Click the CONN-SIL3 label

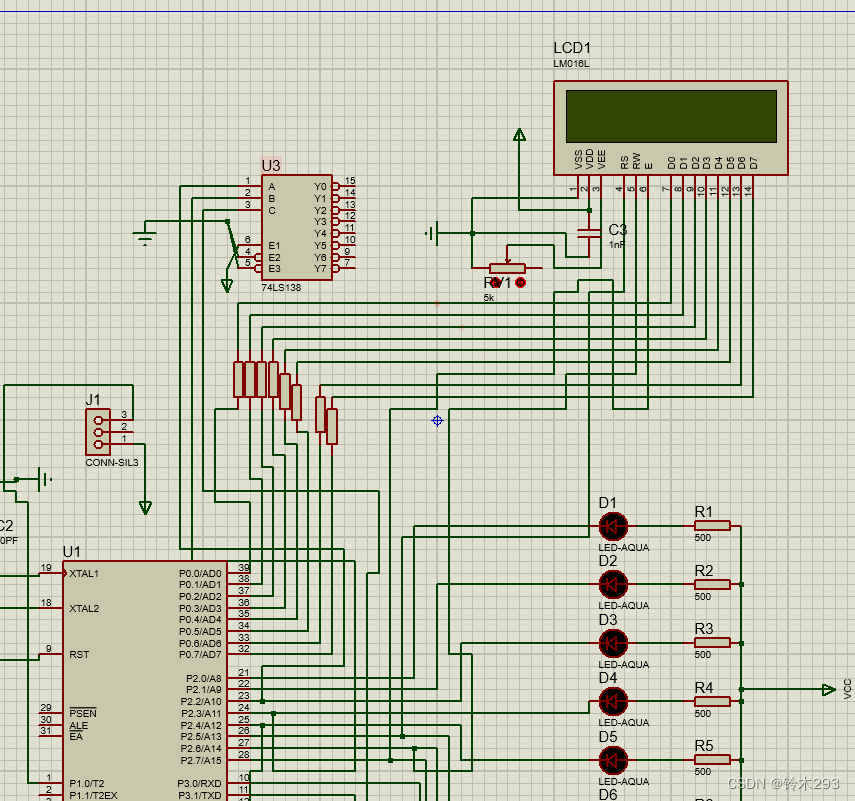click(x=112, y=462)
